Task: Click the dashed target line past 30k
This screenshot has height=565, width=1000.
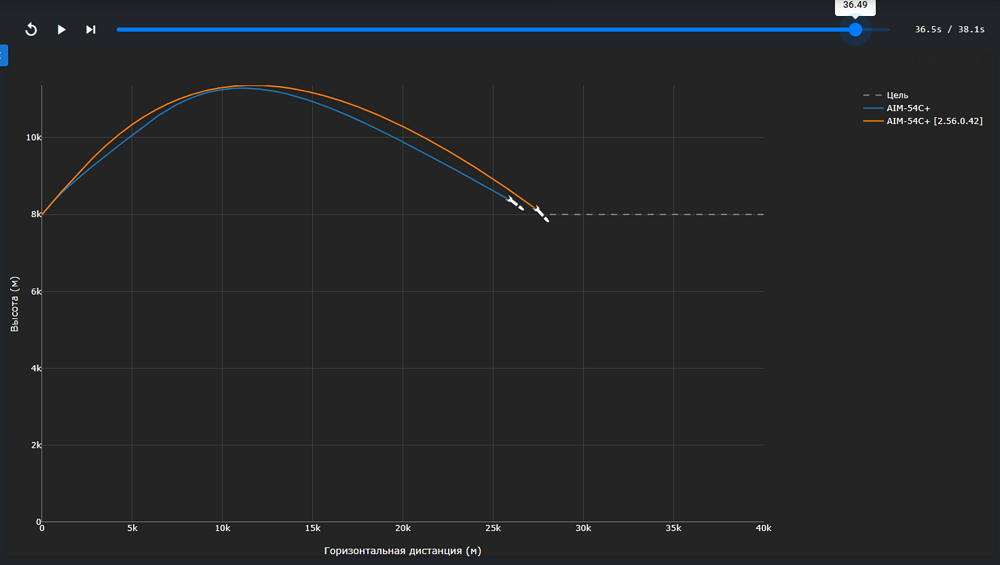Action: pos(657,214)
